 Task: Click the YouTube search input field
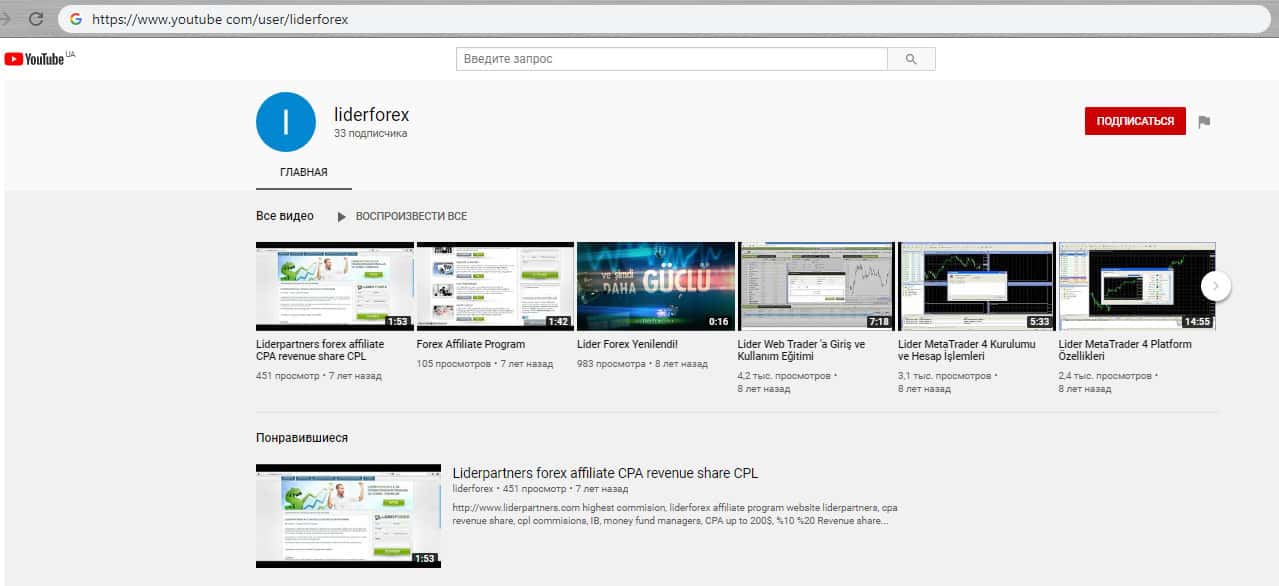pos(671,59)
